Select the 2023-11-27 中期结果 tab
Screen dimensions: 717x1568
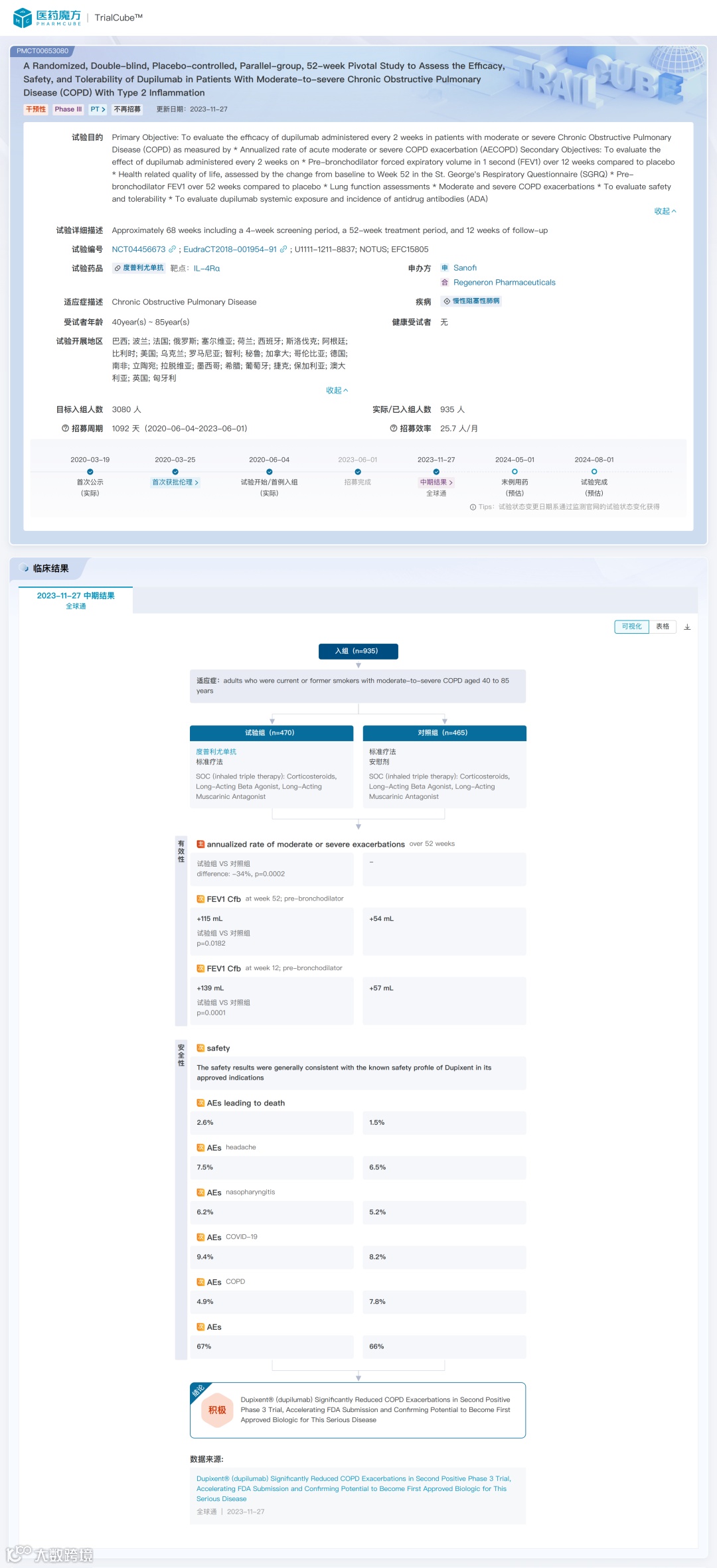point(76,600)
